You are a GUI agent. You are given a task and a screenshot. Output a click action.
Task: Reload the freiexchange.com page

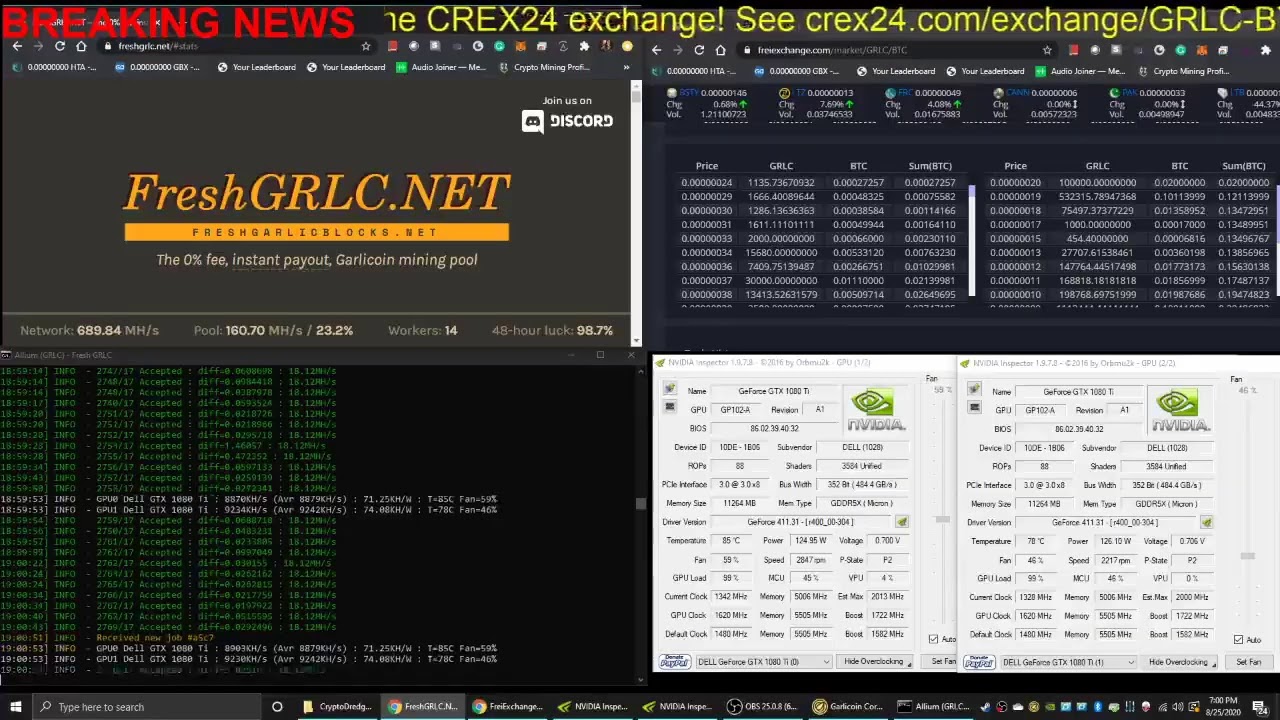tap(699, 50)
